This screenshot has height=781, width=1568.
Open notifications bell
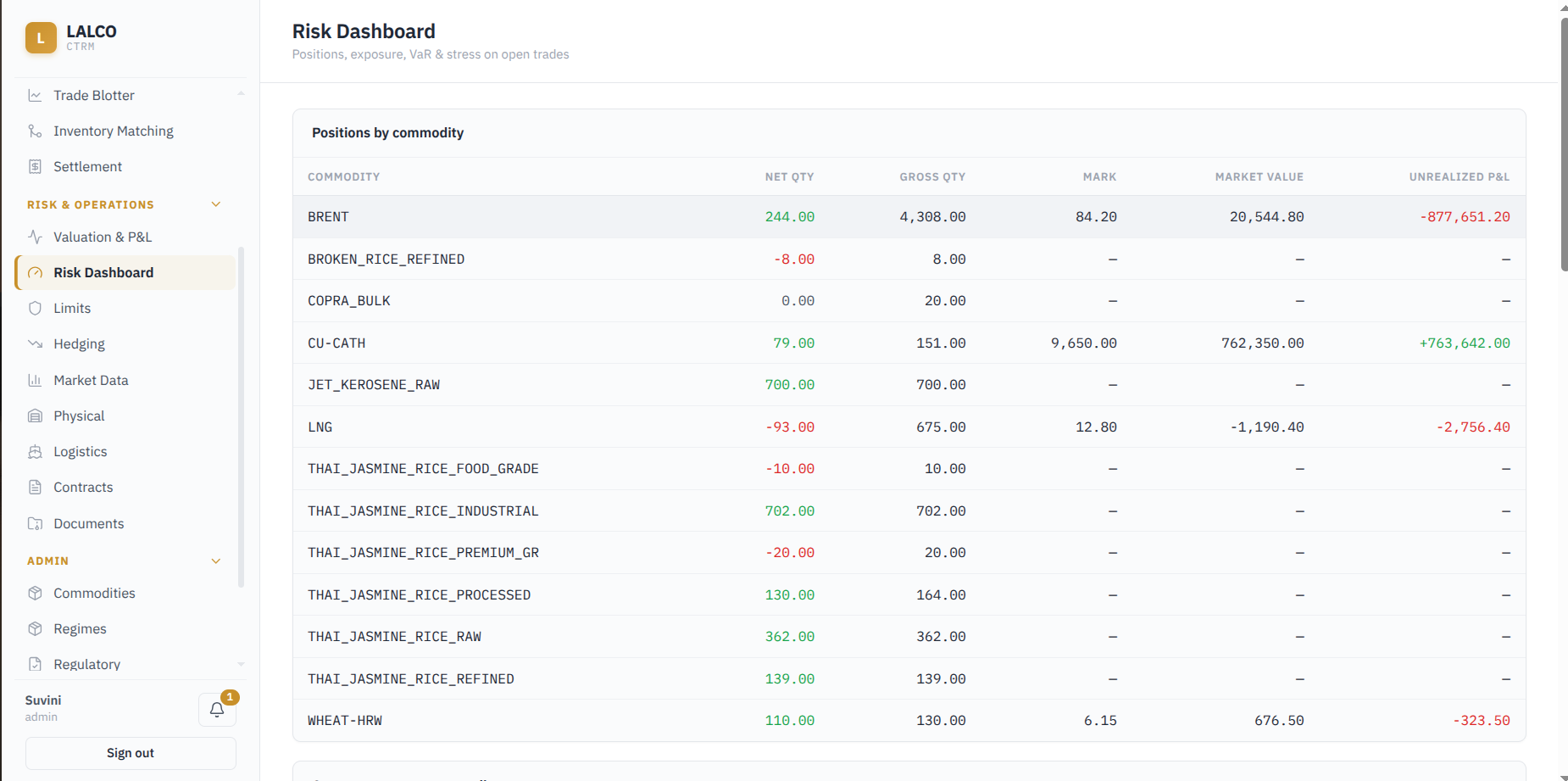[x=217, y=710]
